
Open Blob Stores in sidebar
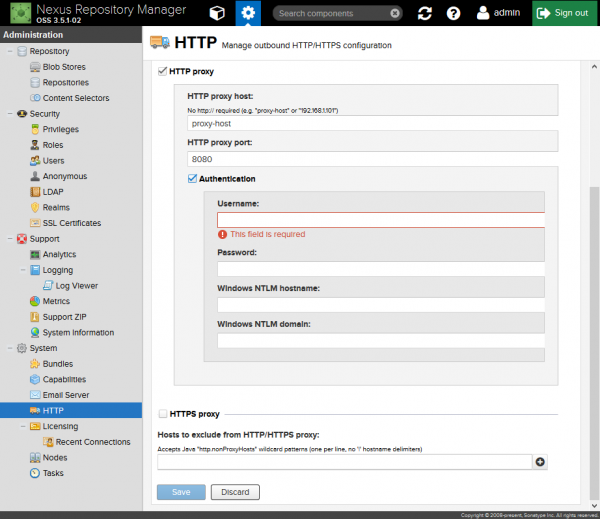coord(64,67)
